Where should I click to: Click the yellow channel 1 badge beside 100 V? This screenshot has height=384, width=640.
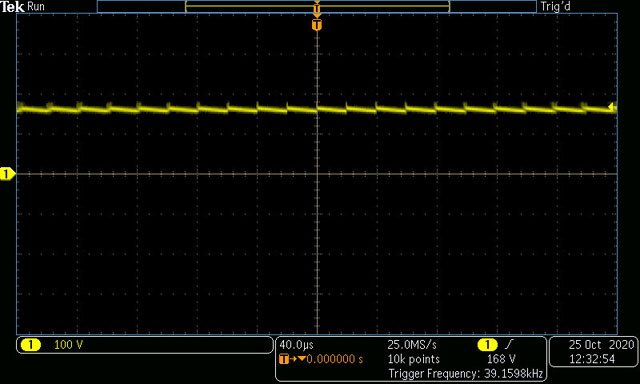point(31,345)
